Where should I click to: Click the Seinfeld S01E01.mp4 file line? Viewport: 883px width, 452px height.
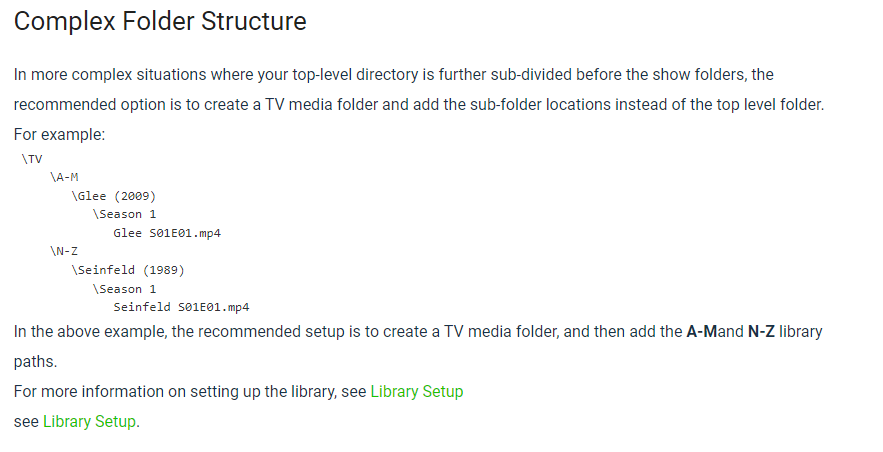[x=181, y=307]
